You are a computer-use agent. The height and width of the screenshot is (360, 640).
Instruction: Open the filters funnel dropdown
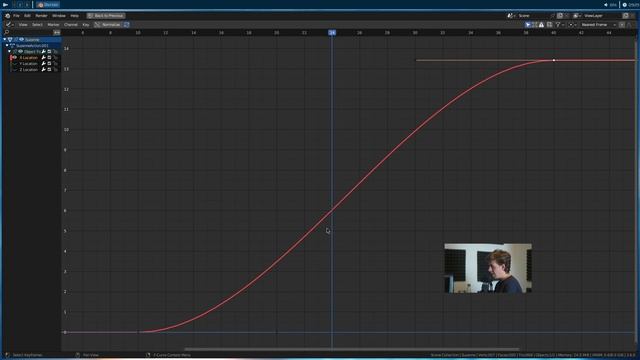559,24
